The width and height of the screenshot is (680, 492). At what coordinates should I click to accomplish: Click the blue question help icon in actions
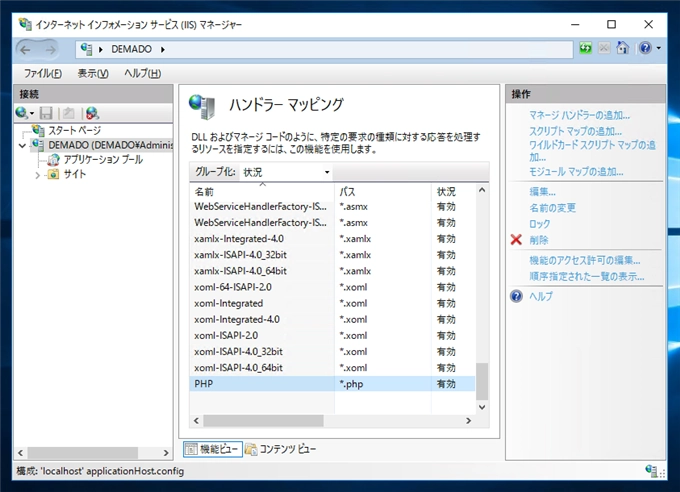[x=516, y=296]
